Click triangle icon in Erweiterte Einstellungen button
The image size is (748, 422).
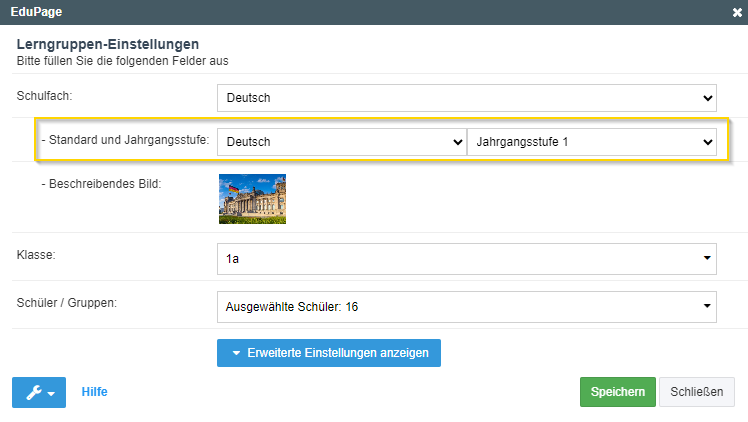click(236, 353)
